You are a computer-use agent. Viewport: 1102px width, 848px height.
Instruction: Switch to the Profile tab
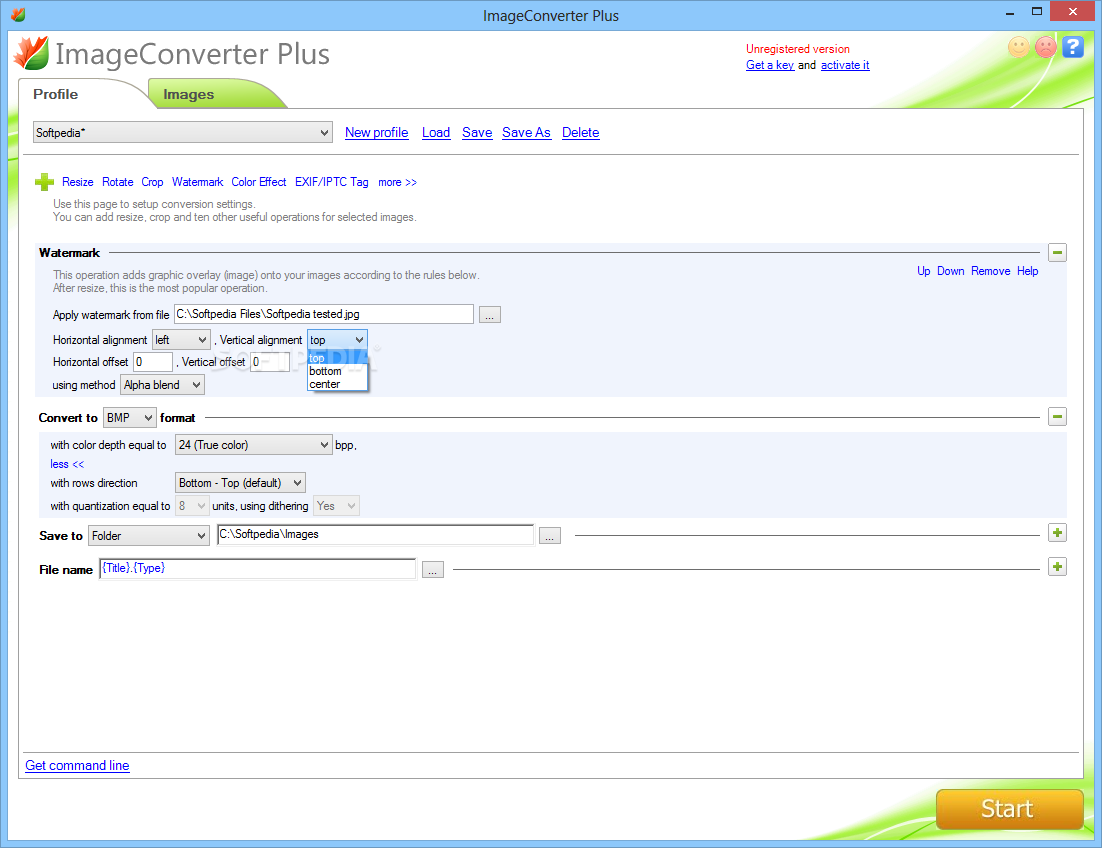click(x=56, y=94)
